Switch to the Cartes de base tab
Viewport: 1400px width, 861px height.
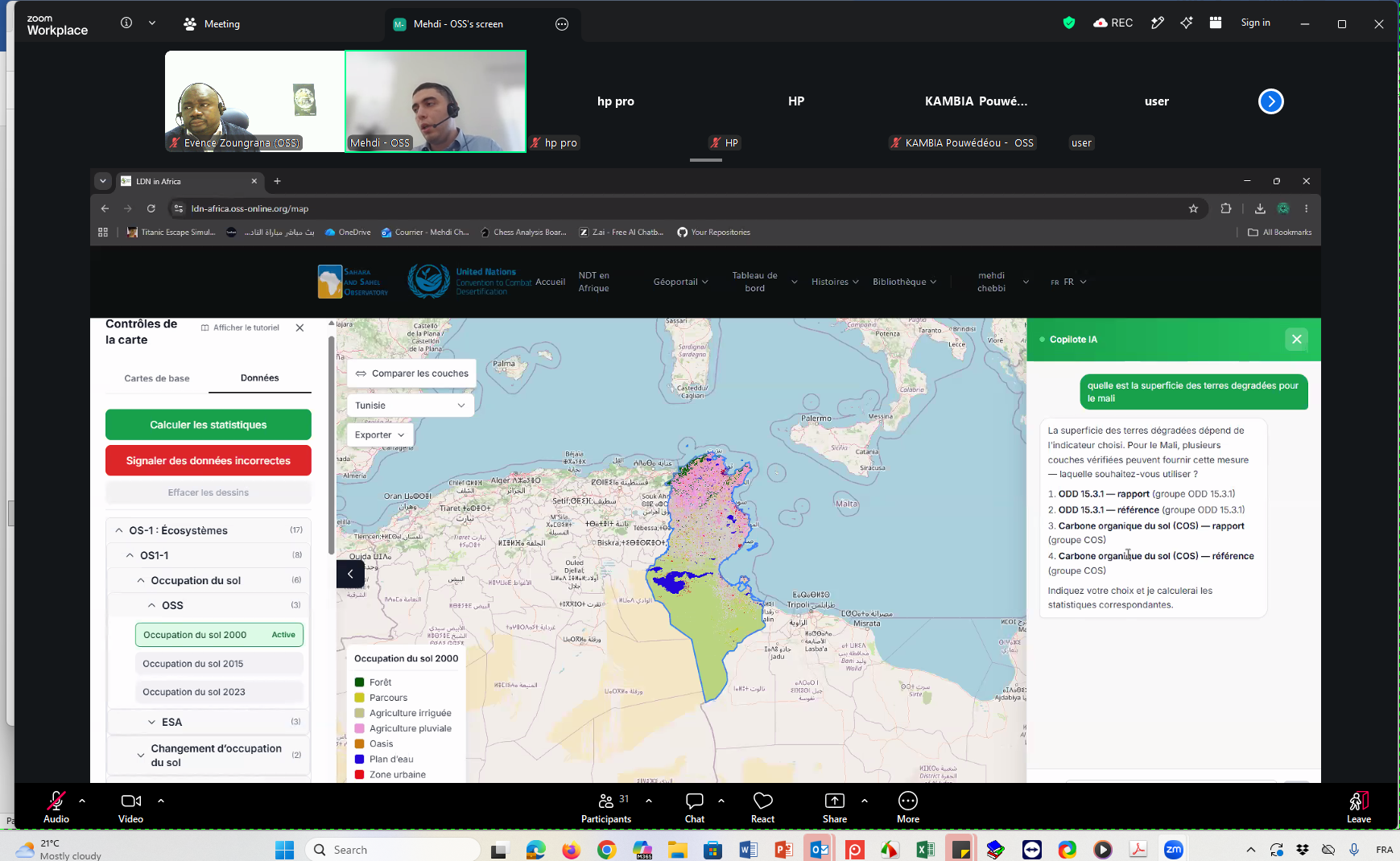click(157, 378)
